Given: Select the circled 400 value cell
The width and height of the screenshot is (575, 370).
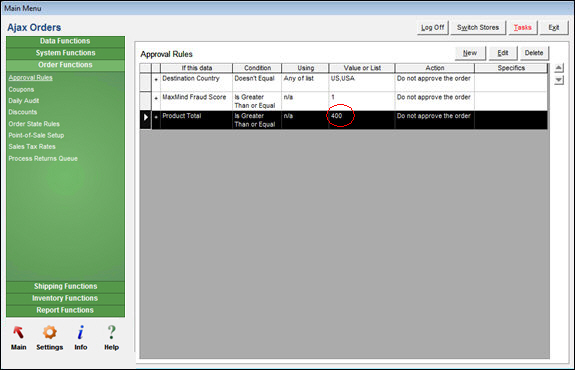Looking at the screenshot, I should point(361,120).
